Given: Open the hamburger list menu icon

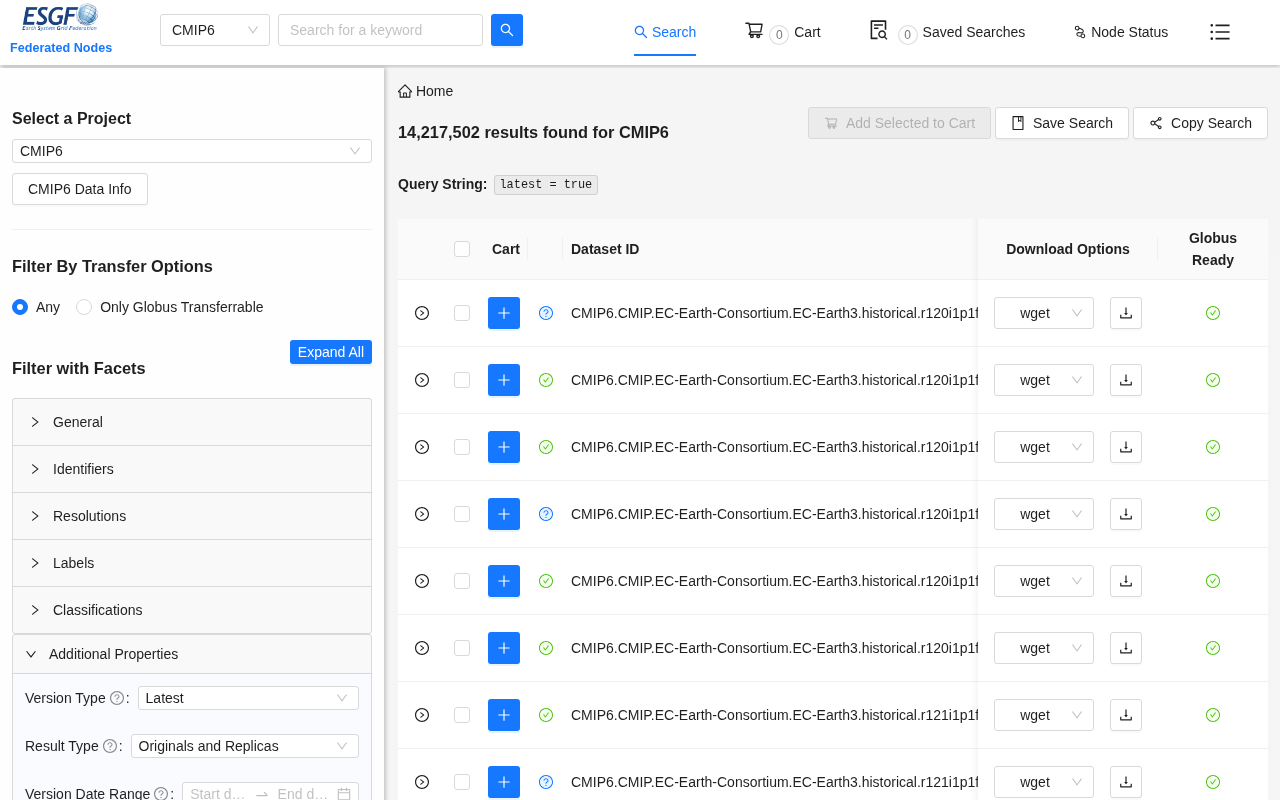Looking at the screenshot, I should [x=1219, y=32].
